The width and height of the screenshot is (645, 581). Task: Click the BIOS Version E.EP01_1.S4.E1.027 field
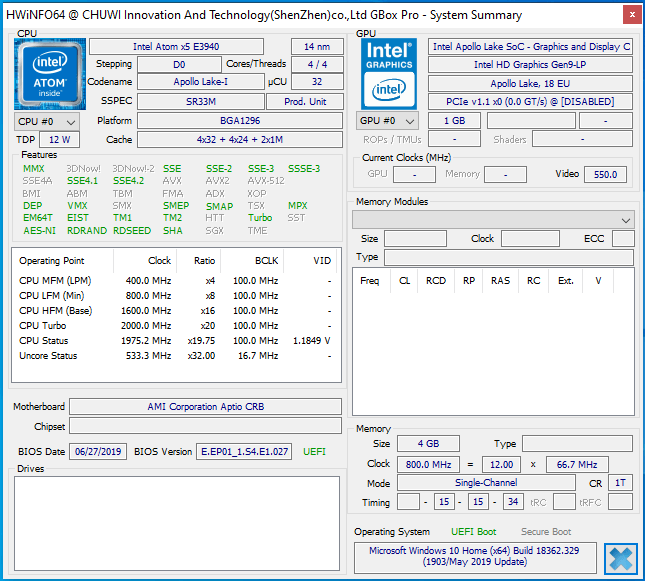point(244,451)
